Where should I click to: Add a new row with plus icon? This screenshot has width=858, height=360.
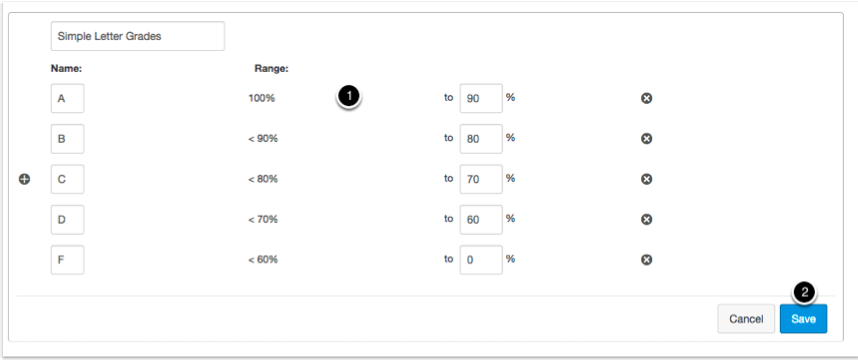(25, 179)
